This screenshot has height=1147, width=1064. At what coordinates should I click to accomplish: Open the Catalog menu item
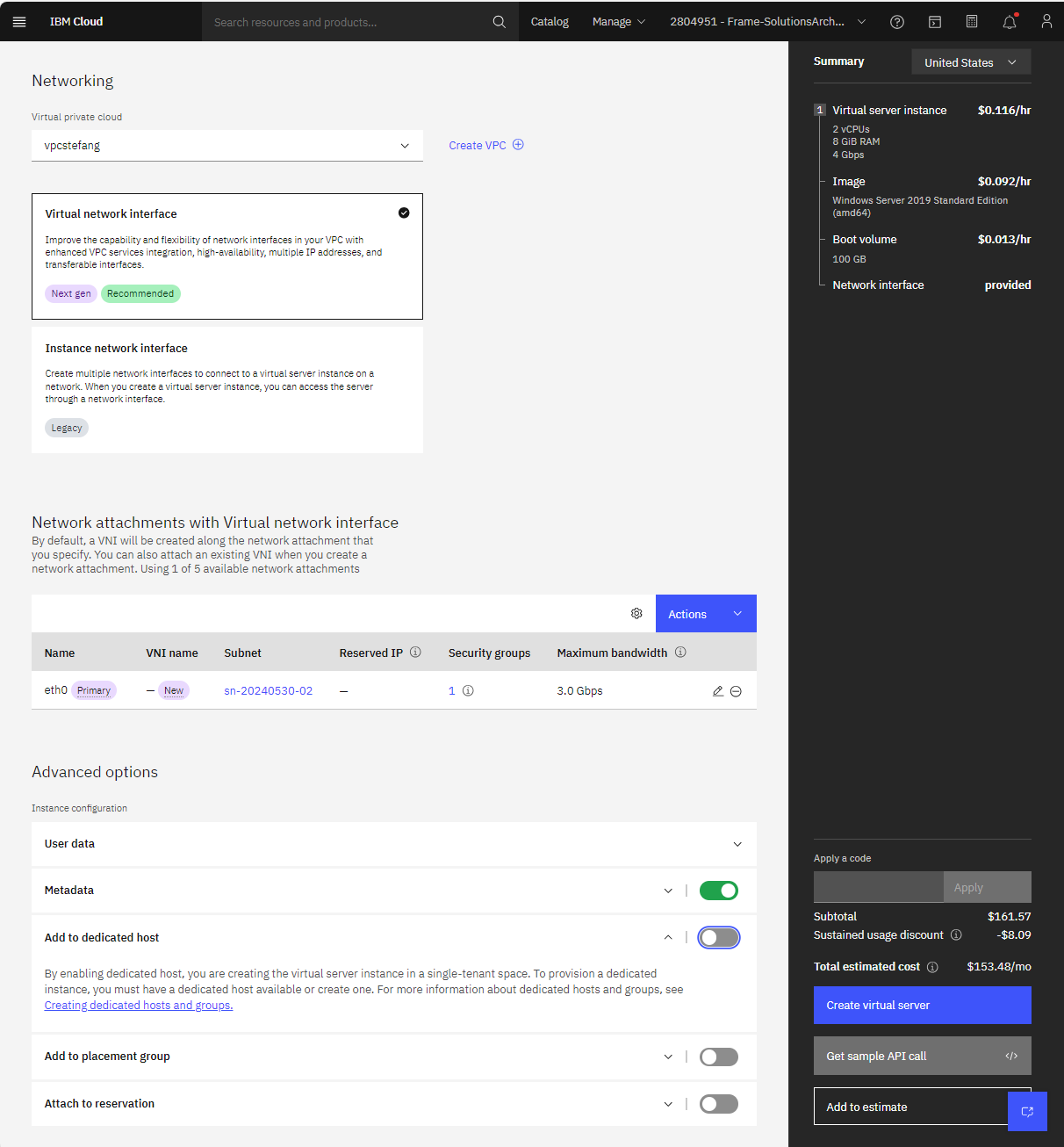549,21
